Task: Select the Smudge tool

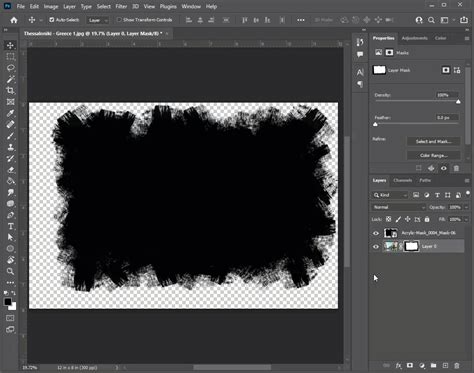Action: [10, 193]
